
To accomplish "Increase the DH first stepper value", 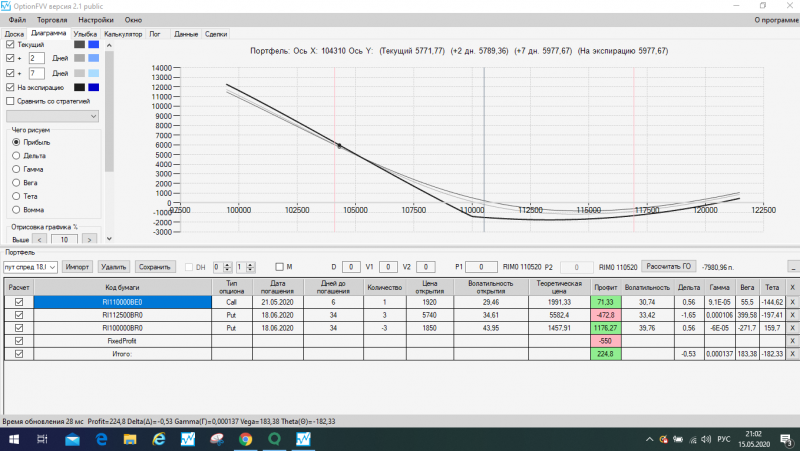I will (x=228, y=264).
